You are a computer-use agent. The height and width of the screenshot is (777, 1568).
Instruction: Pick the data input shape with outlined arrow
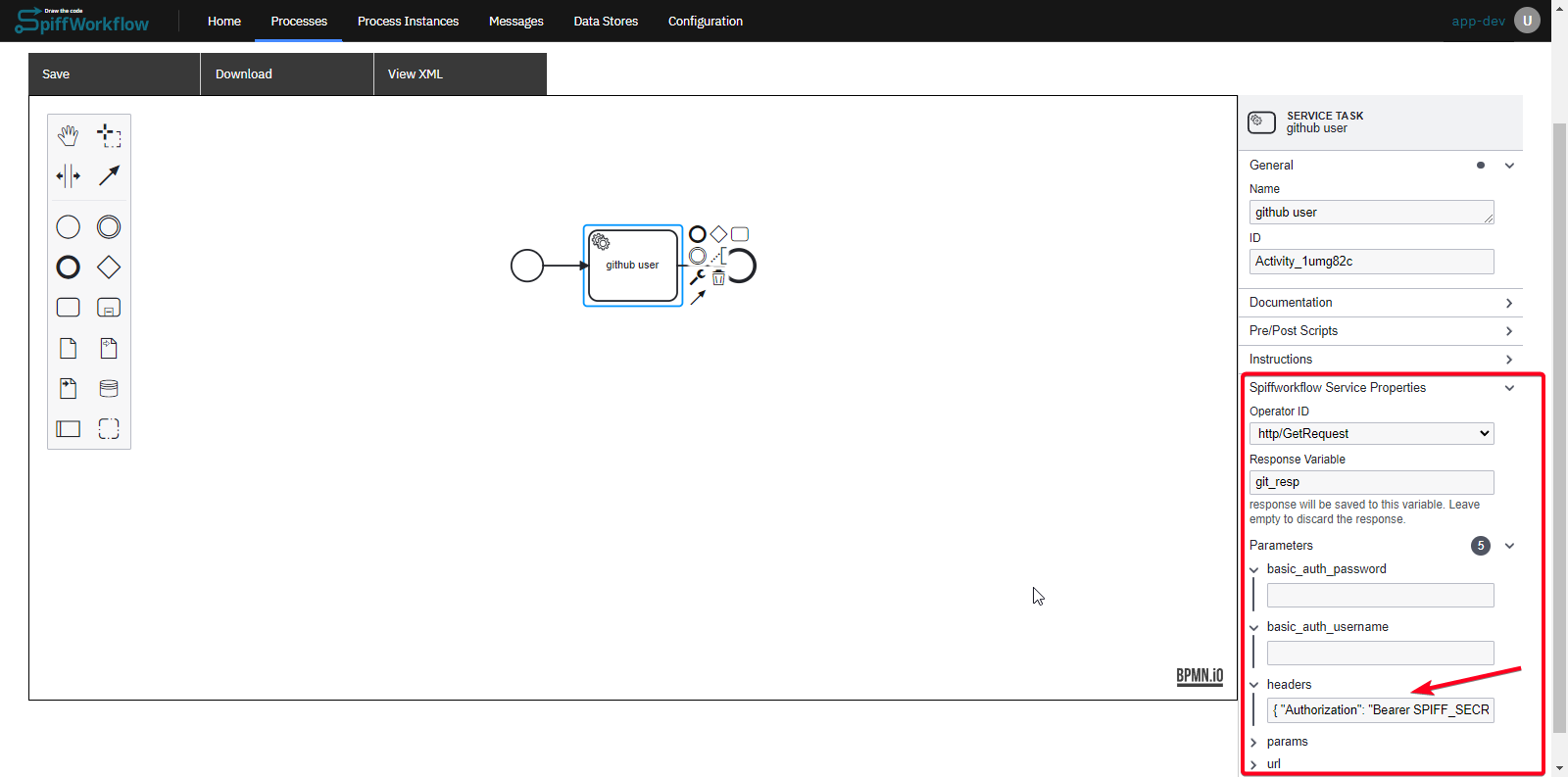[x=109, y=348]
